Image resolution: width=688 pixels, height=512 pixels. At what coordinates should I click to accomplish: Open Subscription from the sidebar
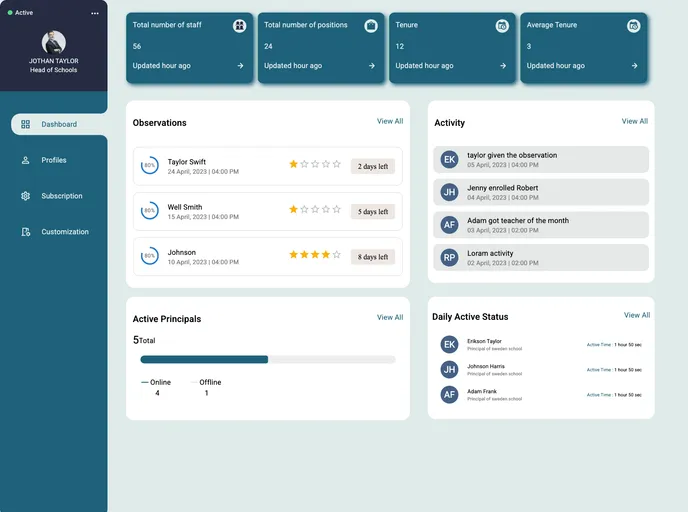point(61,196)
